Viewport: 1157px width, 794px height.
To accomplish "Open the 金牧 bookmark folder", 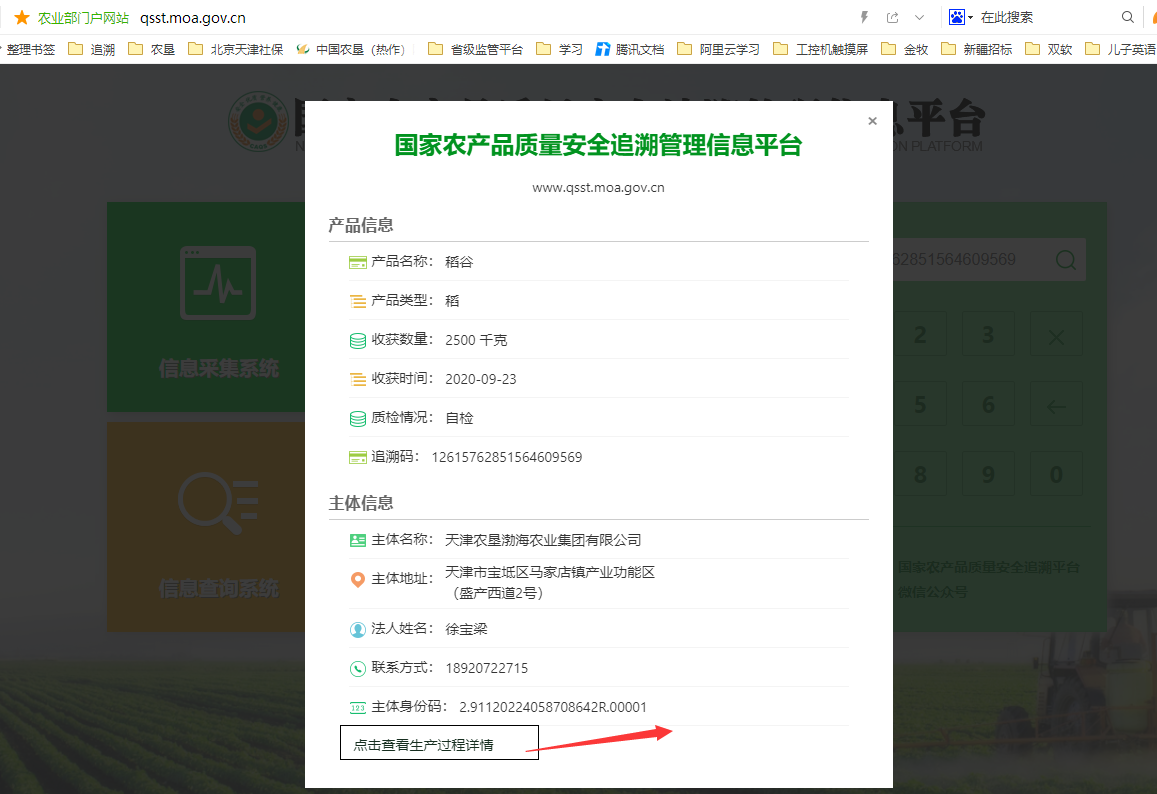I will tap(905, 49).
